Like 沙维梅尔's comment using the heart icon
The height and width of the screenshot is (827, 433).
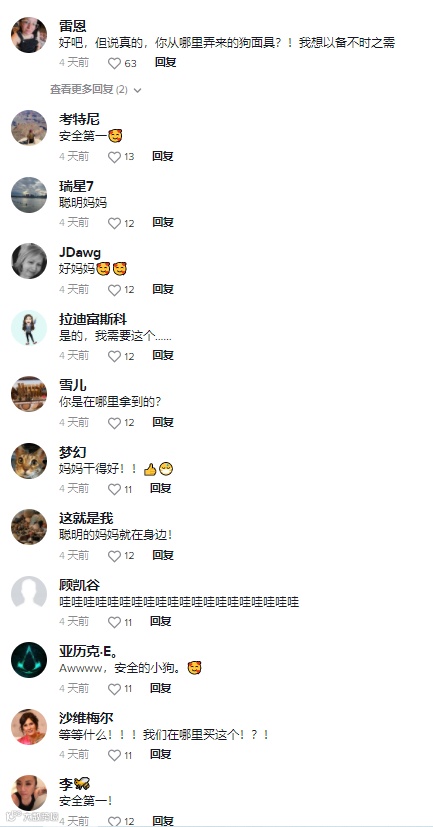click(114, 755)
